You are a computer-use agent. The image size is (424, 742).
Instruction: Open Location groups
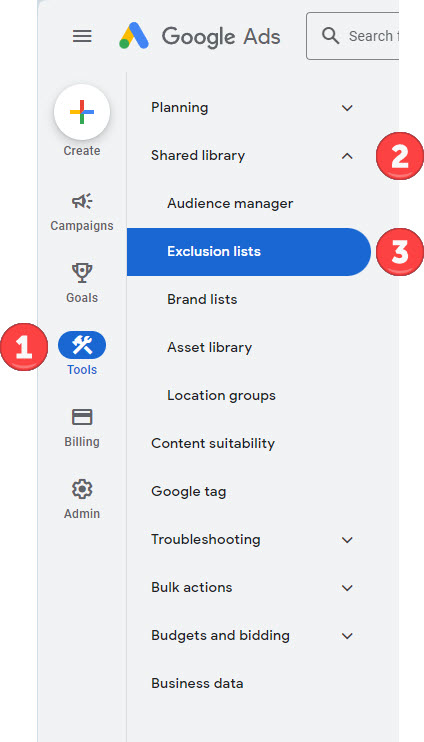tap(221, 396)
